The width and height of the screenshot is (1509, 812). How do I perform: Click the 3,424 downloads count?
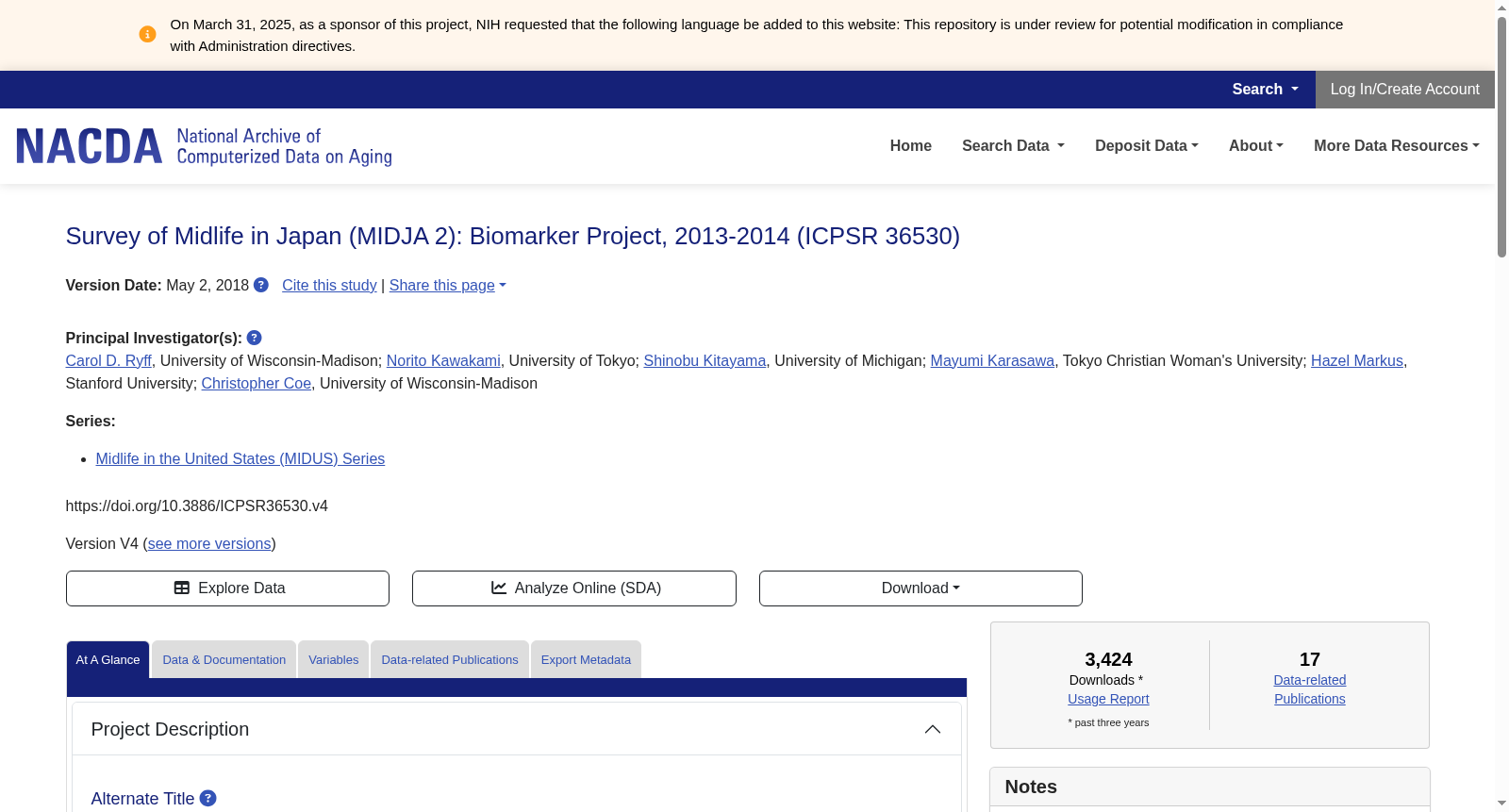(1108, 659)
